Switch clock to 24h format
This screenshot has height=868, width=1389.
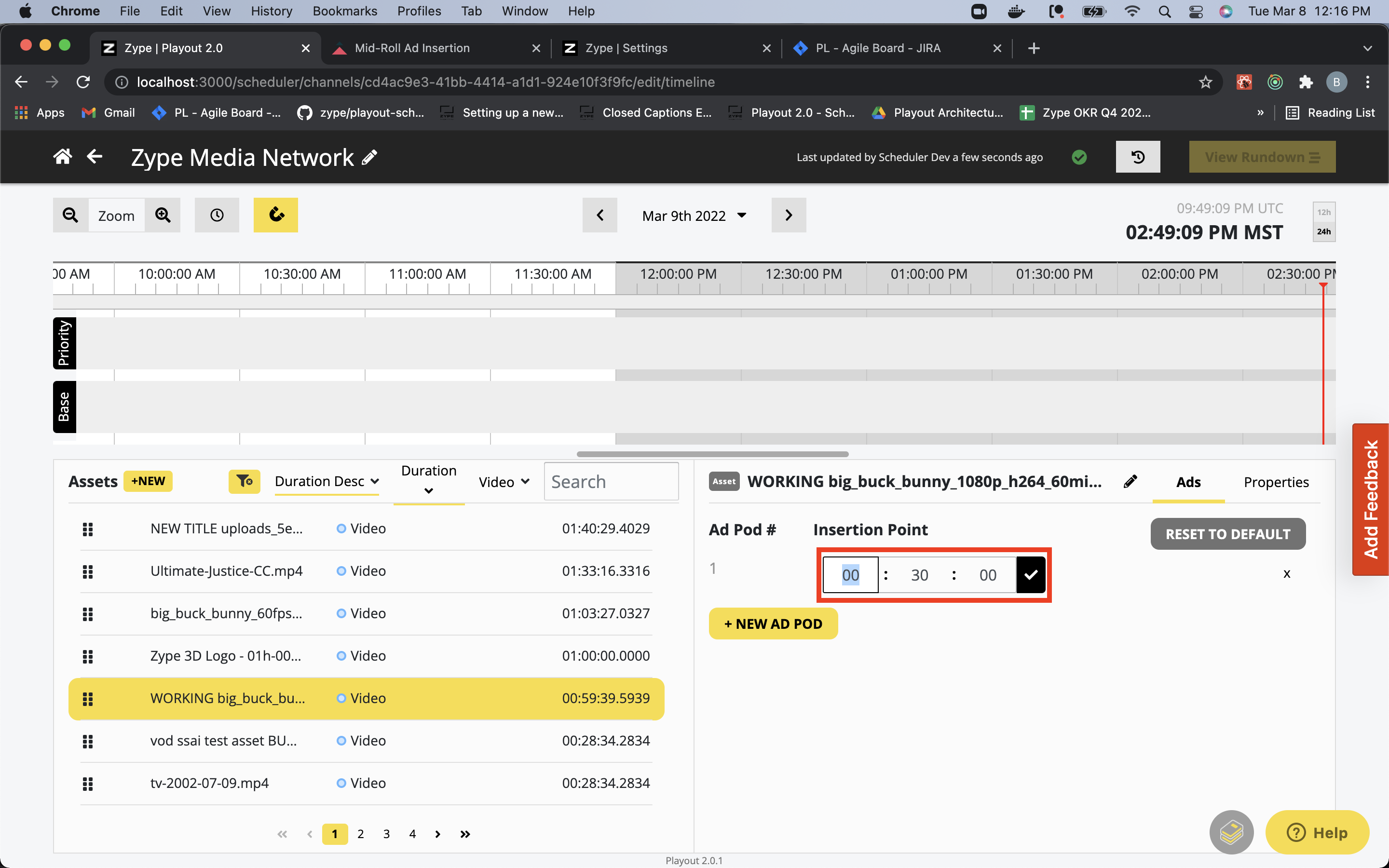click(1323, 231)
